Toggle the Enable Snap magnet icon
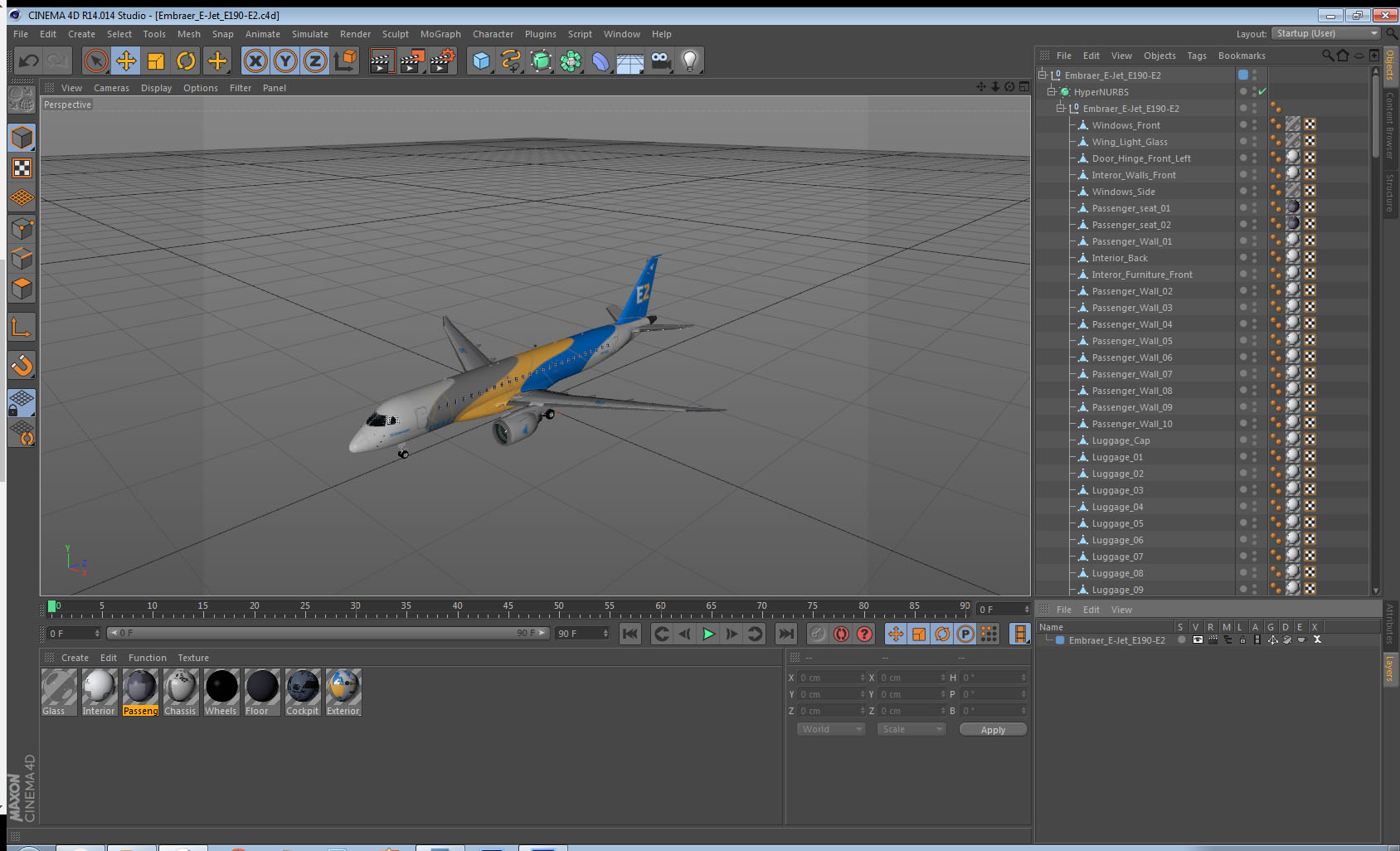Screen dimensions: 1400x851 tap(22, 365)
